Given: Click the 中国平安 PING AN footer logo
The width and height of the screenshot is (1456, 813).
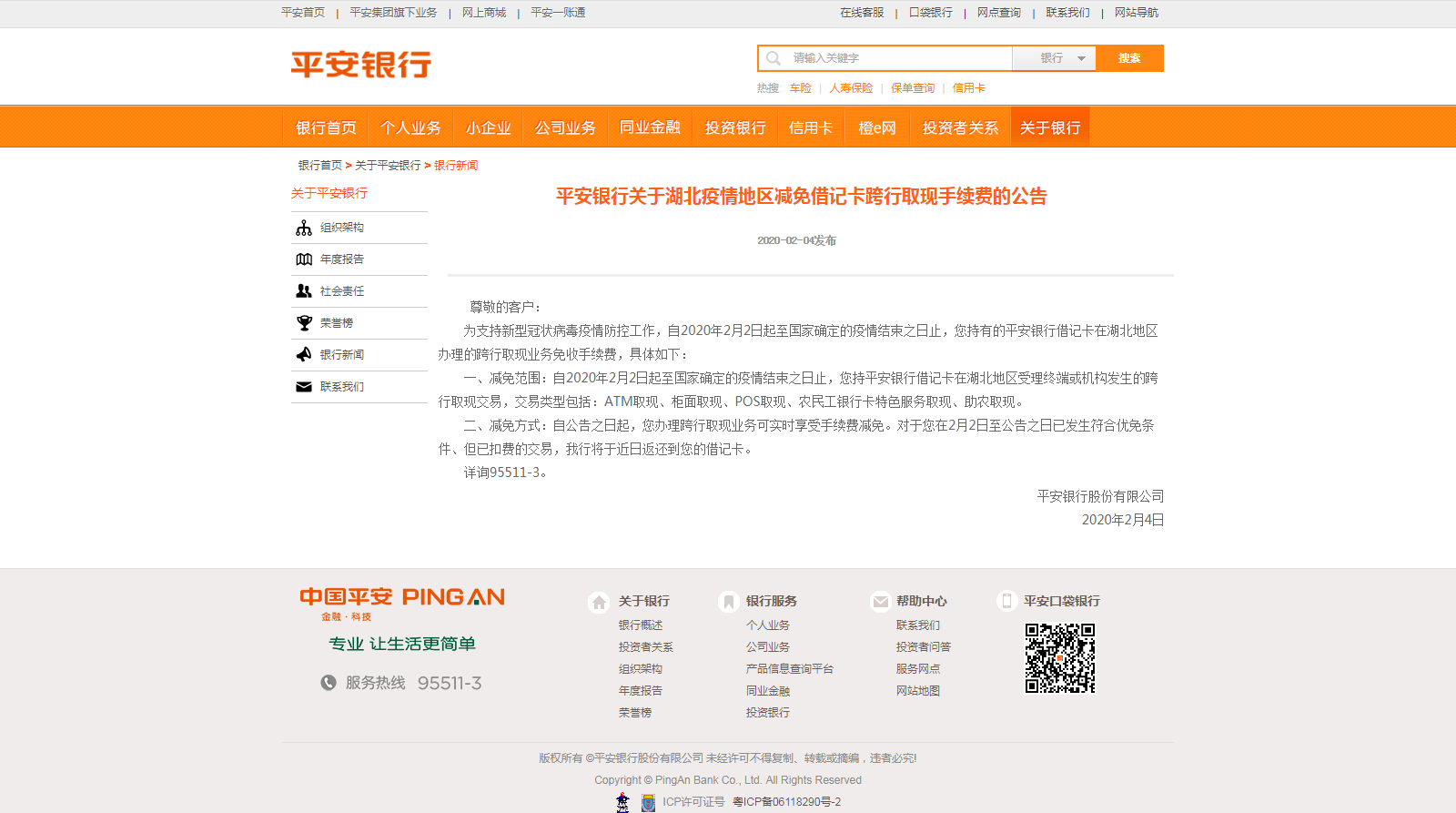Looking at the screenshot, I should [x=402, y=604].
